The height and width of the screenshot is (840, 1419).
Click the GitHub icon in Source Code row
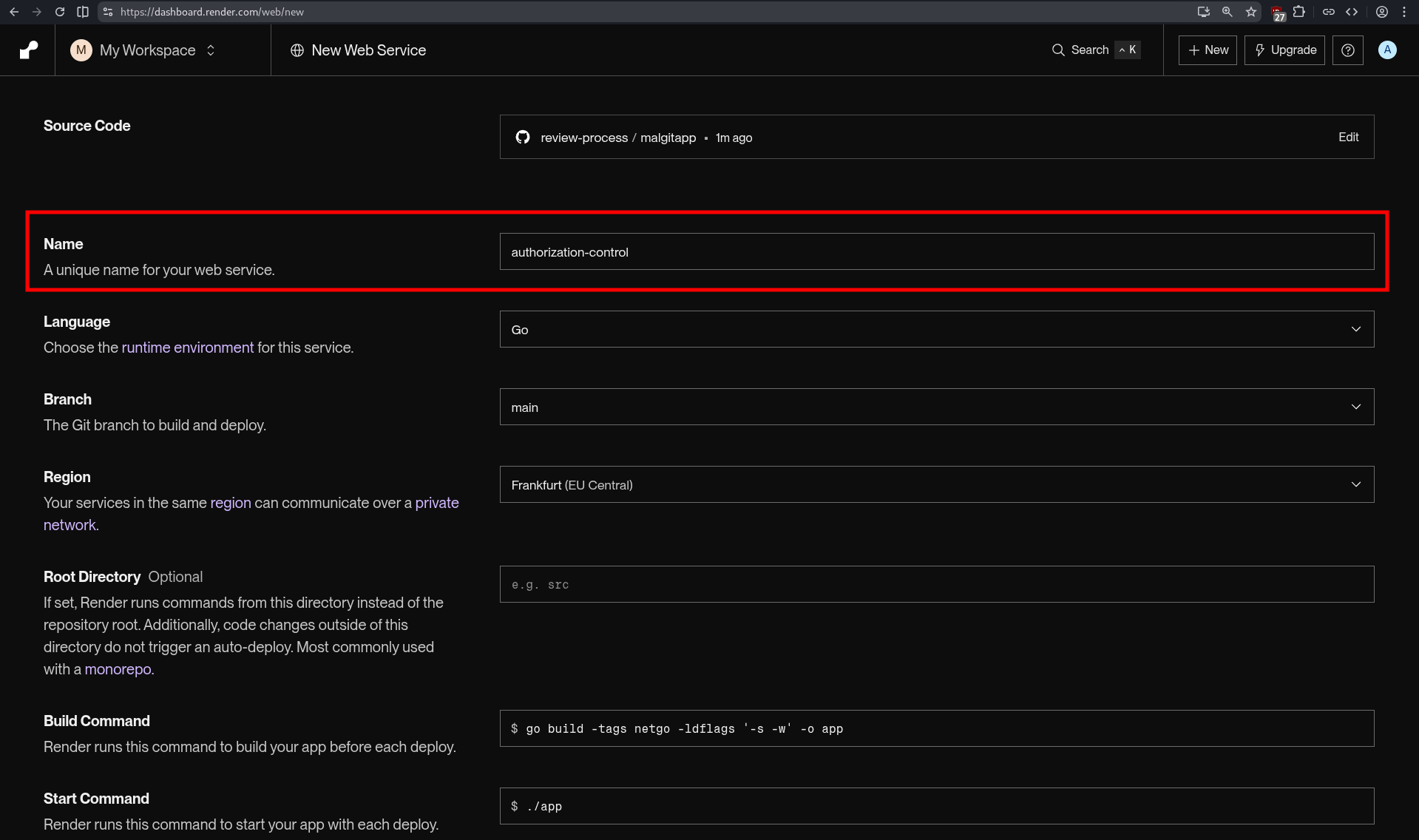point(523,137)
